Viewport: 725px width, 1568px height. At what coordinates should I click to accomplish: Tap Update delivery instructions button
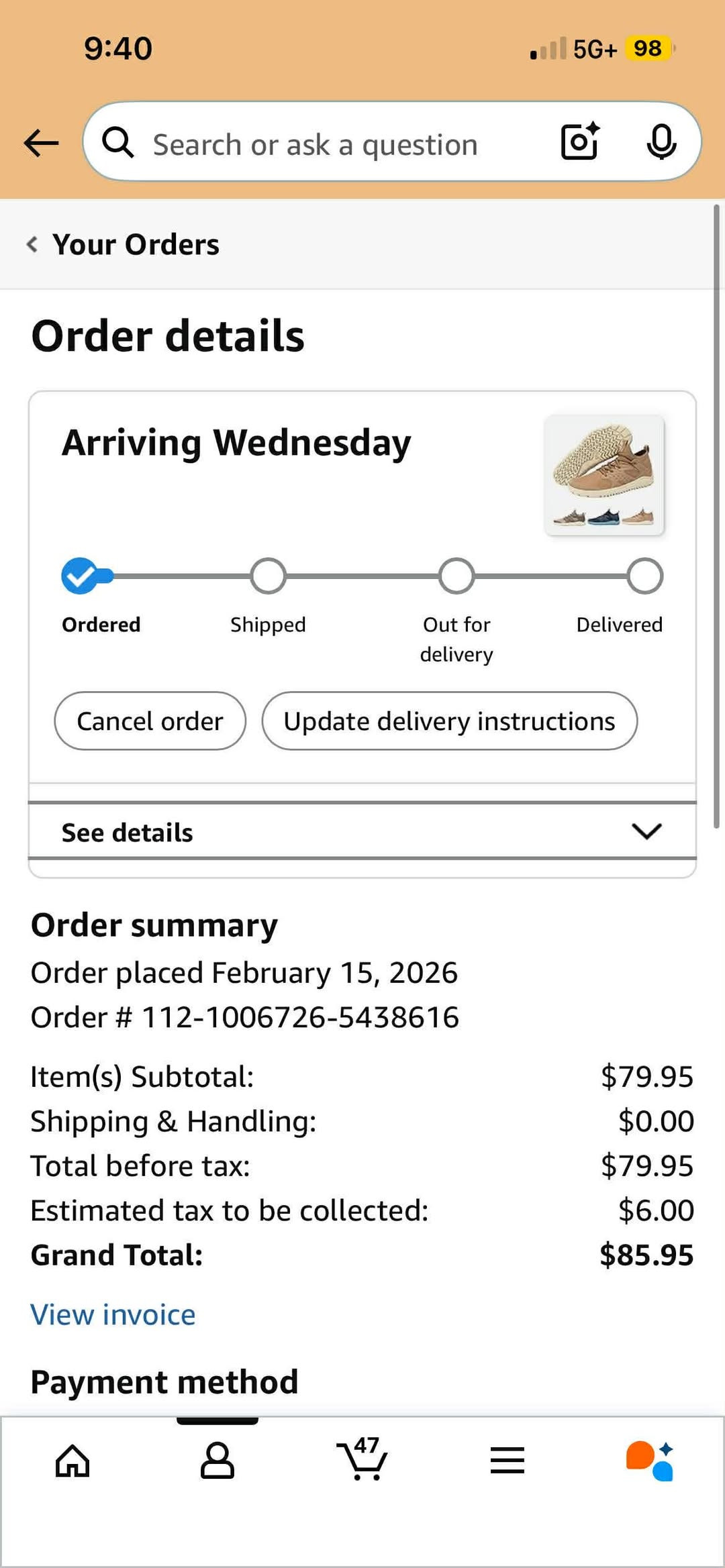[449, 721]
